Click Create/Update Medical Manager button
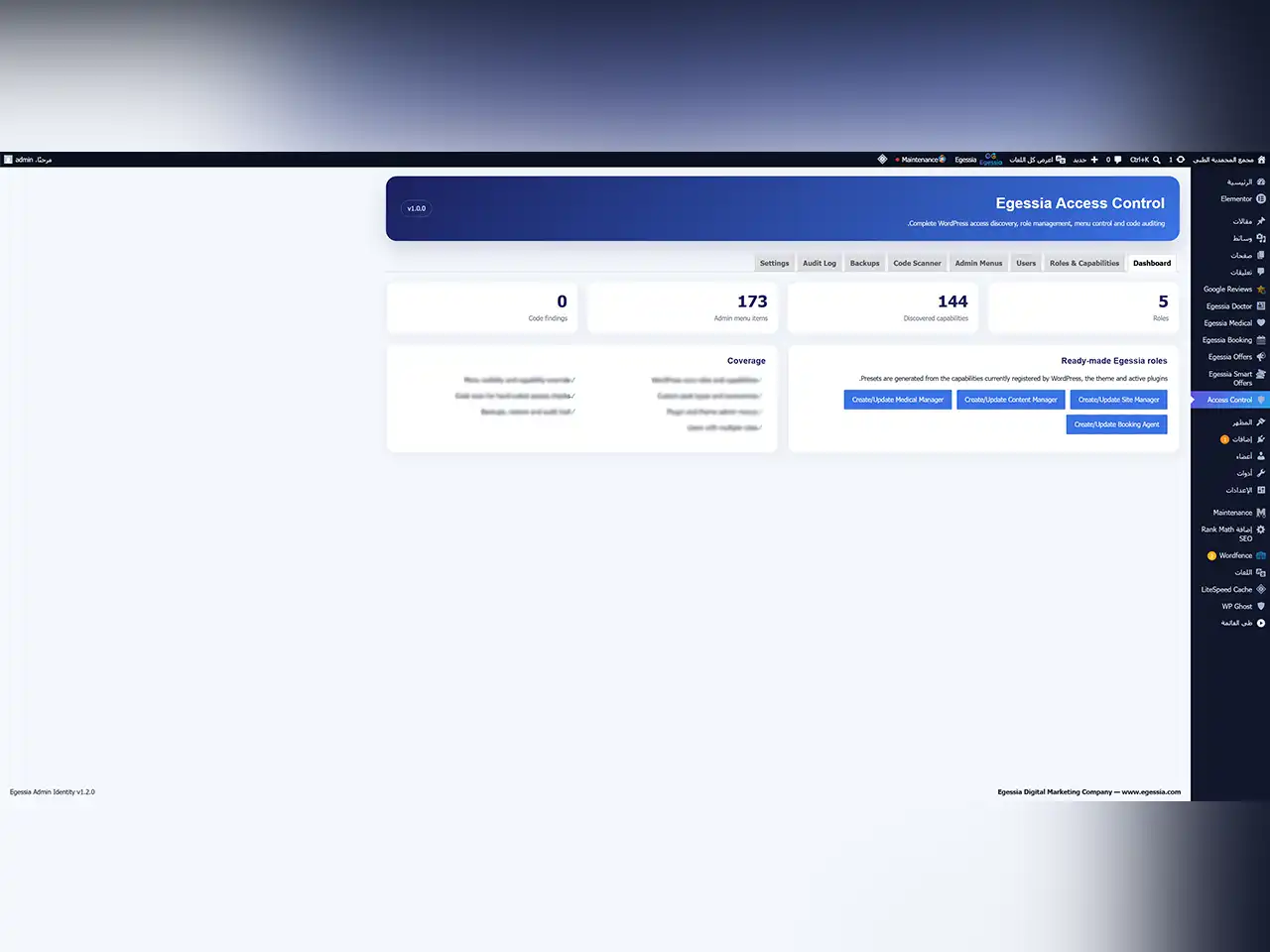This screenshot has width=1270, height=952. click(x=898, y=400)
